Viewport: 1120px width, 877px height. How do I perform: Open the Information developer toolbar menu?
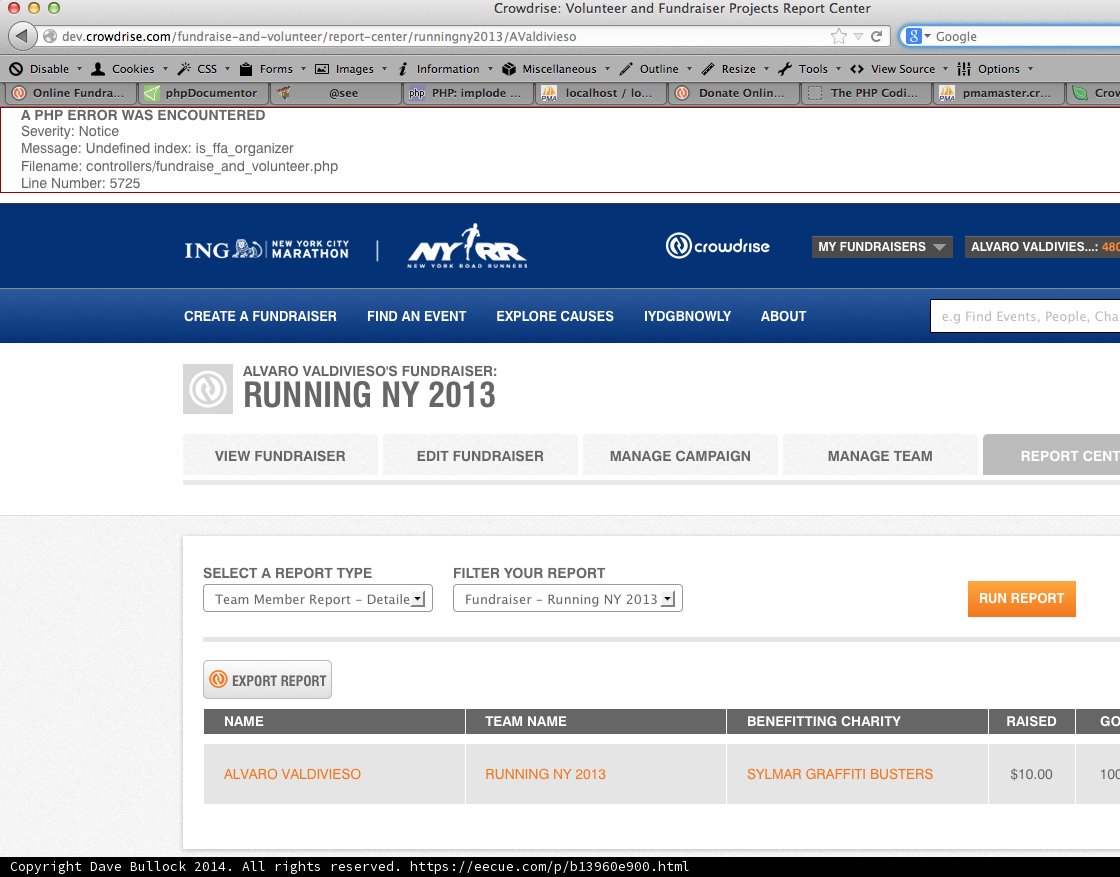(x=444, y=69)
